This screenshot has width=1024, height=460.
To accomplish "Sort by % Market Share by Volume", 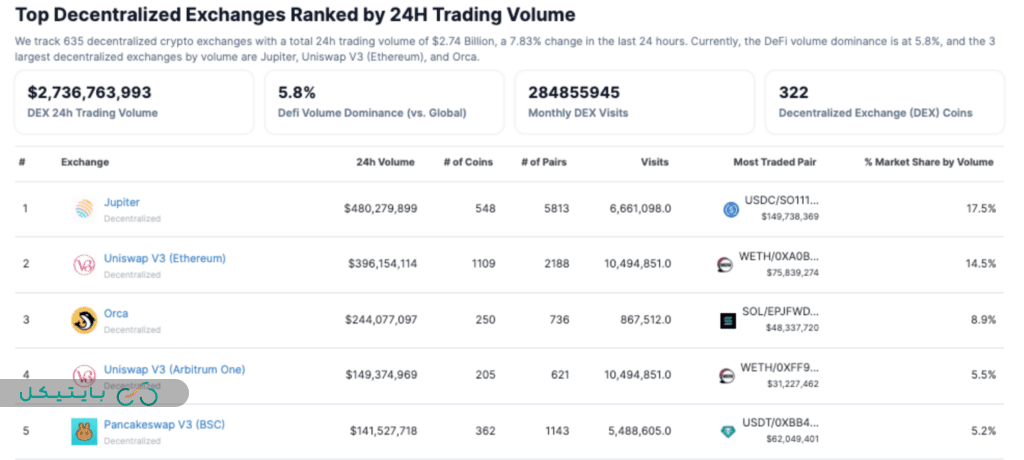I will click(929, 162).
